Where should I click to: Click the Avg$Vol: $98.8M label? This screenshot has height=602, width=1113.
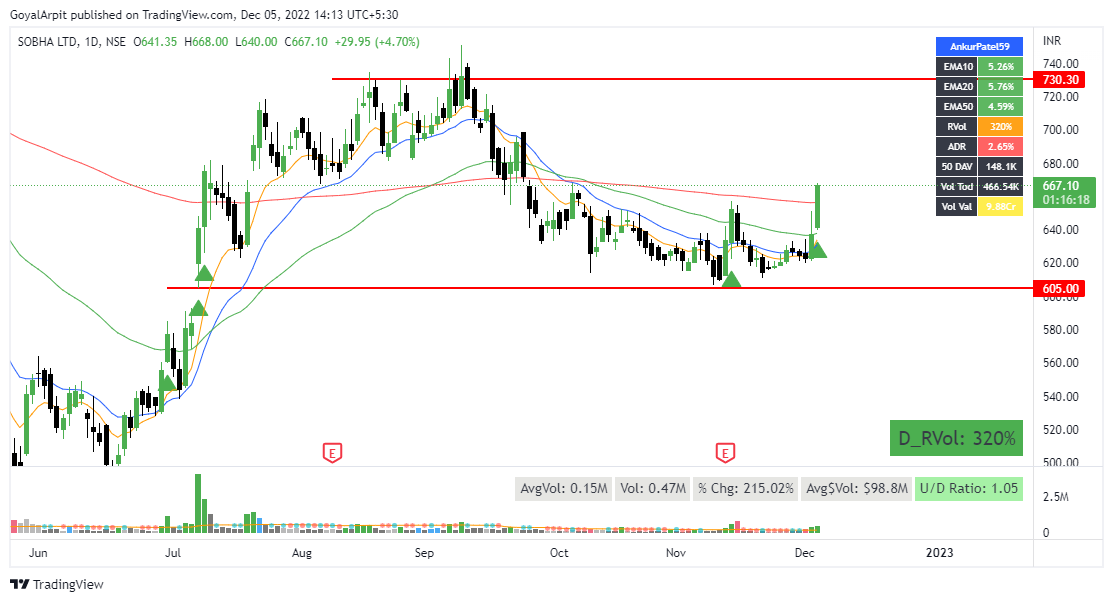(x=857, y=488)
